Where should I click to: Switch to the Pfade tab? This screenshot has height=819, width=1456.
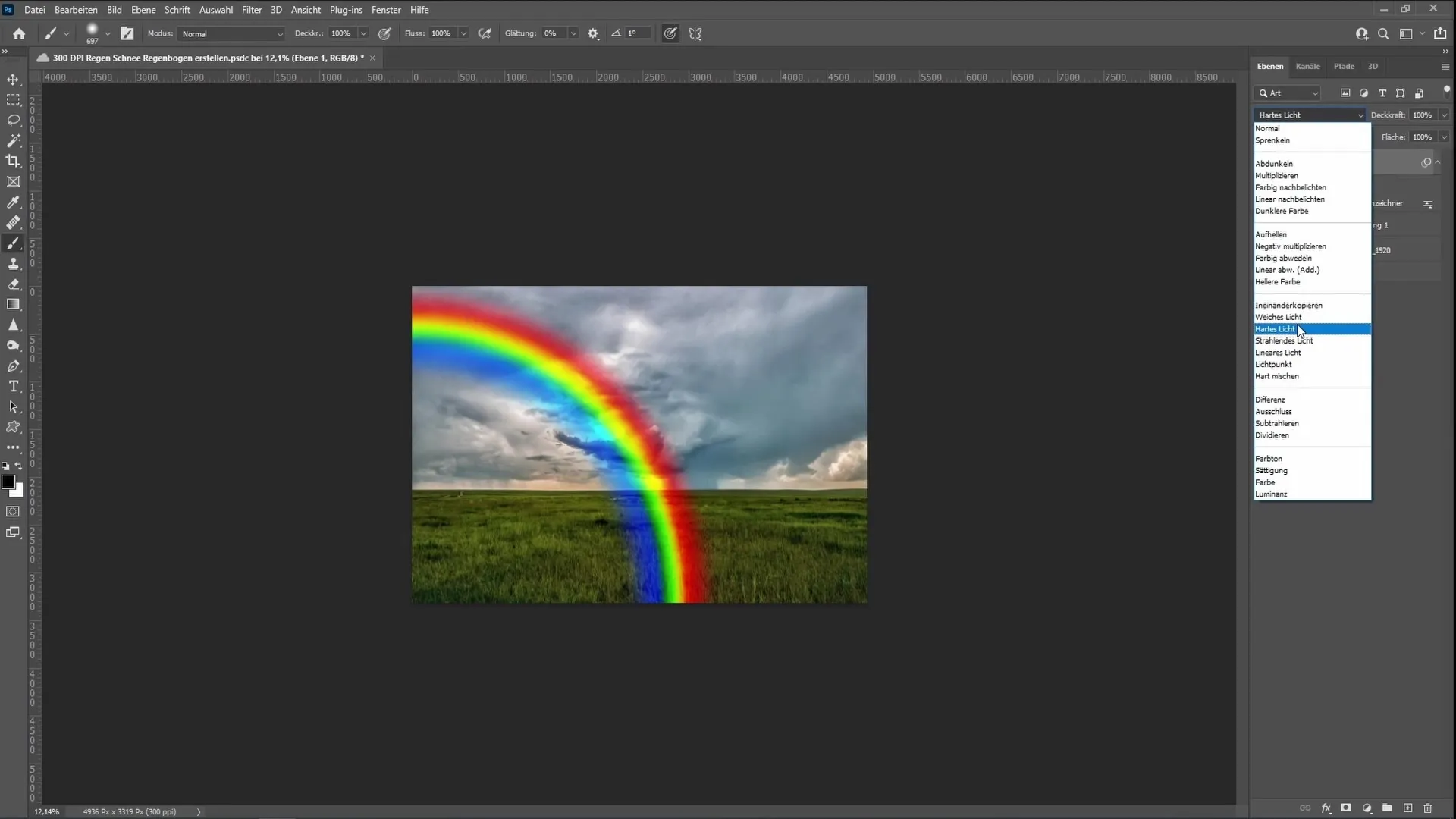point(1344,67)
